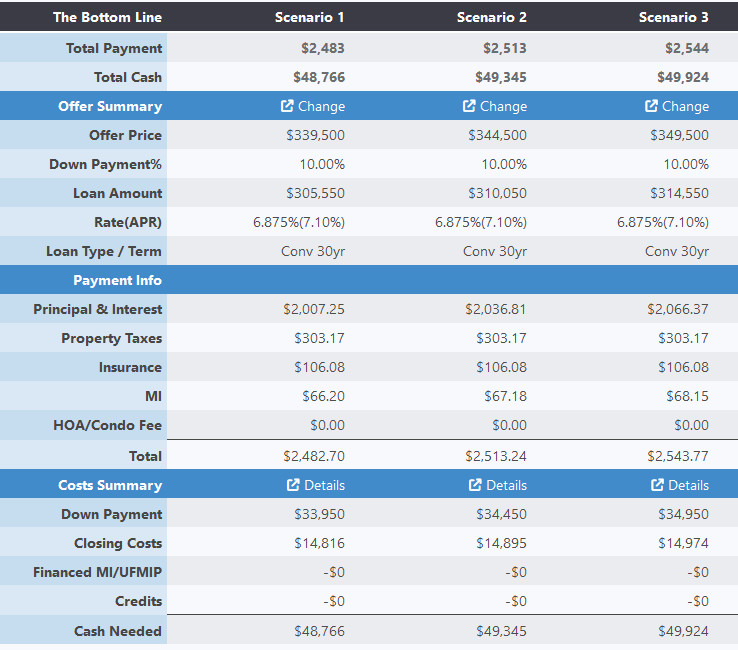Select the Costs Summary section header
The image size is (738, 650).
(110, 485)
